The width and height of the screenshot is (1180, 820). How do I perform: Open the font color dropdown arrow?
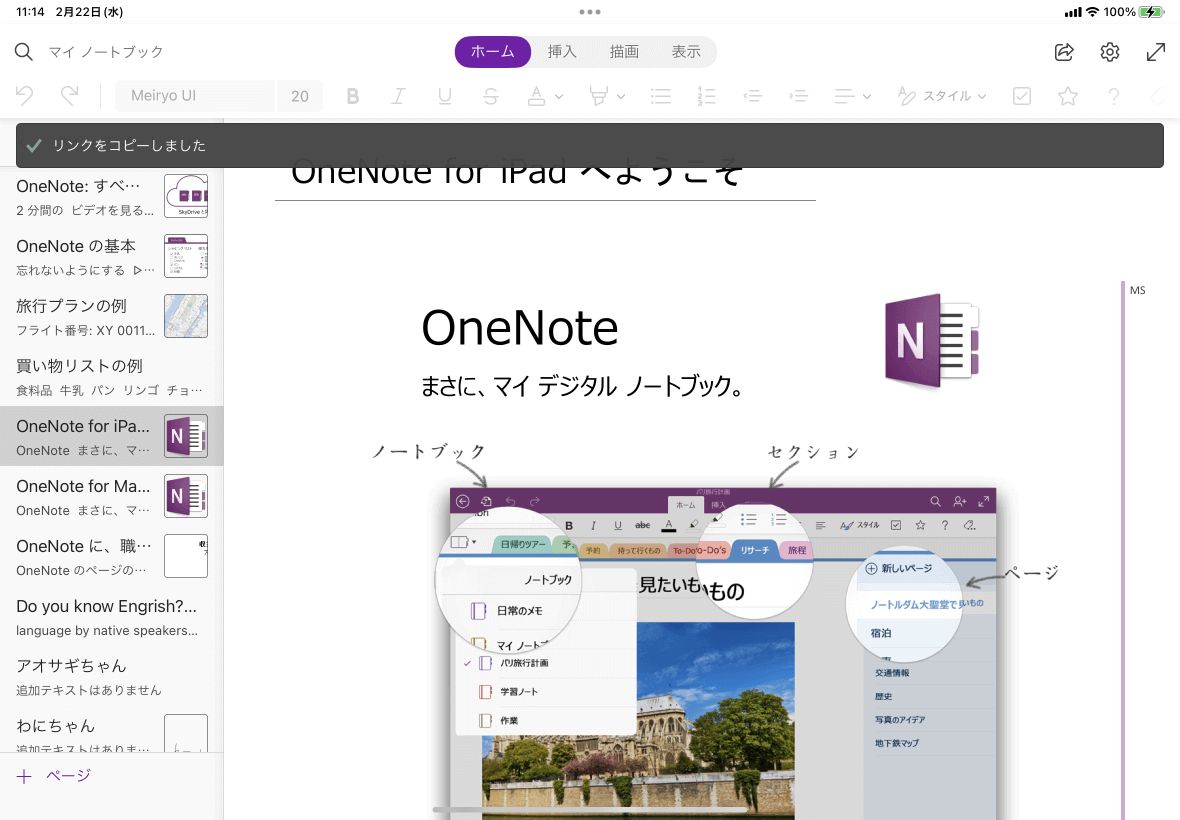558,96
